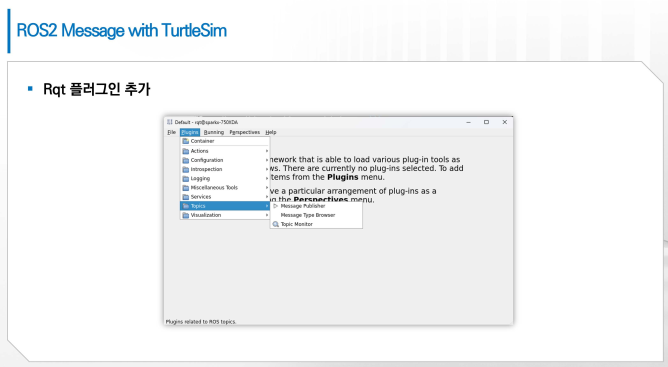The width and height of the screenshot is (668, 367).
Task: Click the Message Publisher play-arrow icon
Action: click(x=276, y=206)
